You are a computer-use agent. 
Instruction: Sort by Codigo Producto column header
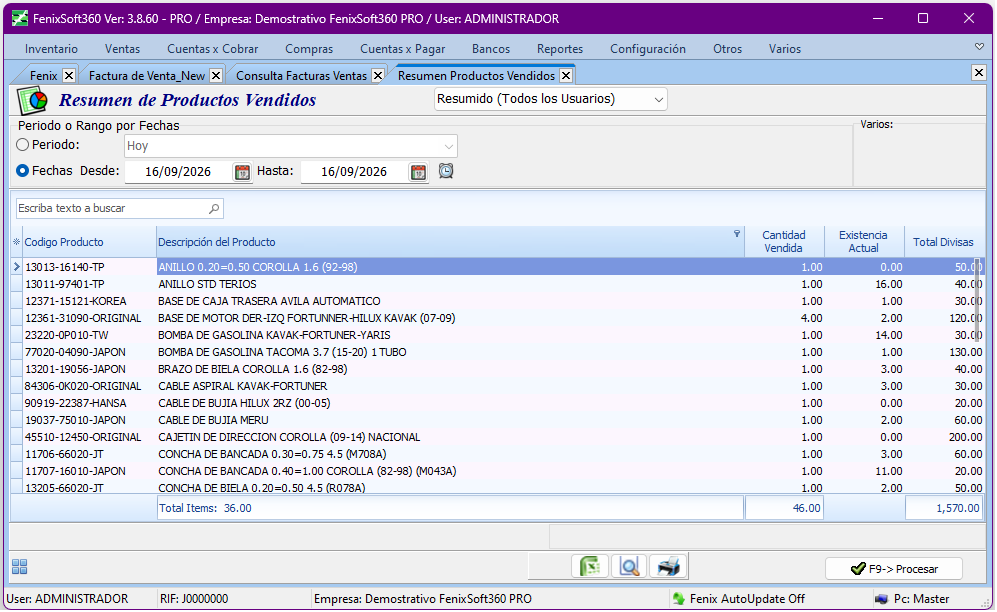click(x=90, y=242)
